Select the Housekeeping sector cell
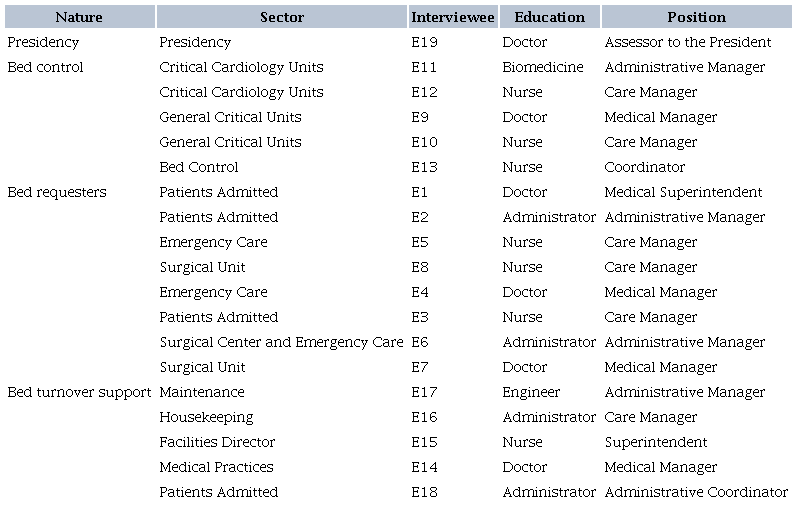 point(206,417)
